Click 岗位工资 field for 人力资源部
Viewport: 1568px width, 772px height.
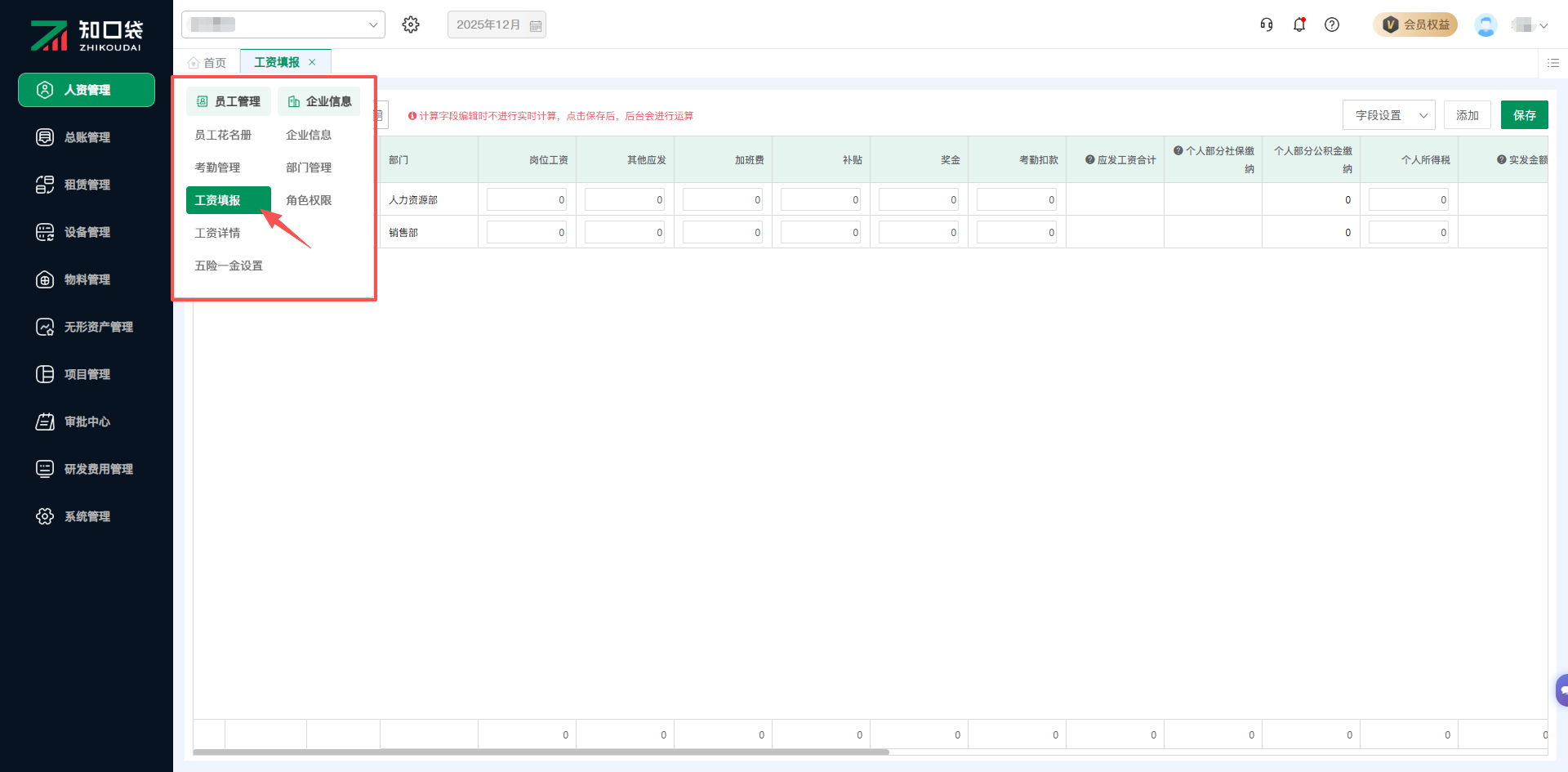(x=527, y=199)
